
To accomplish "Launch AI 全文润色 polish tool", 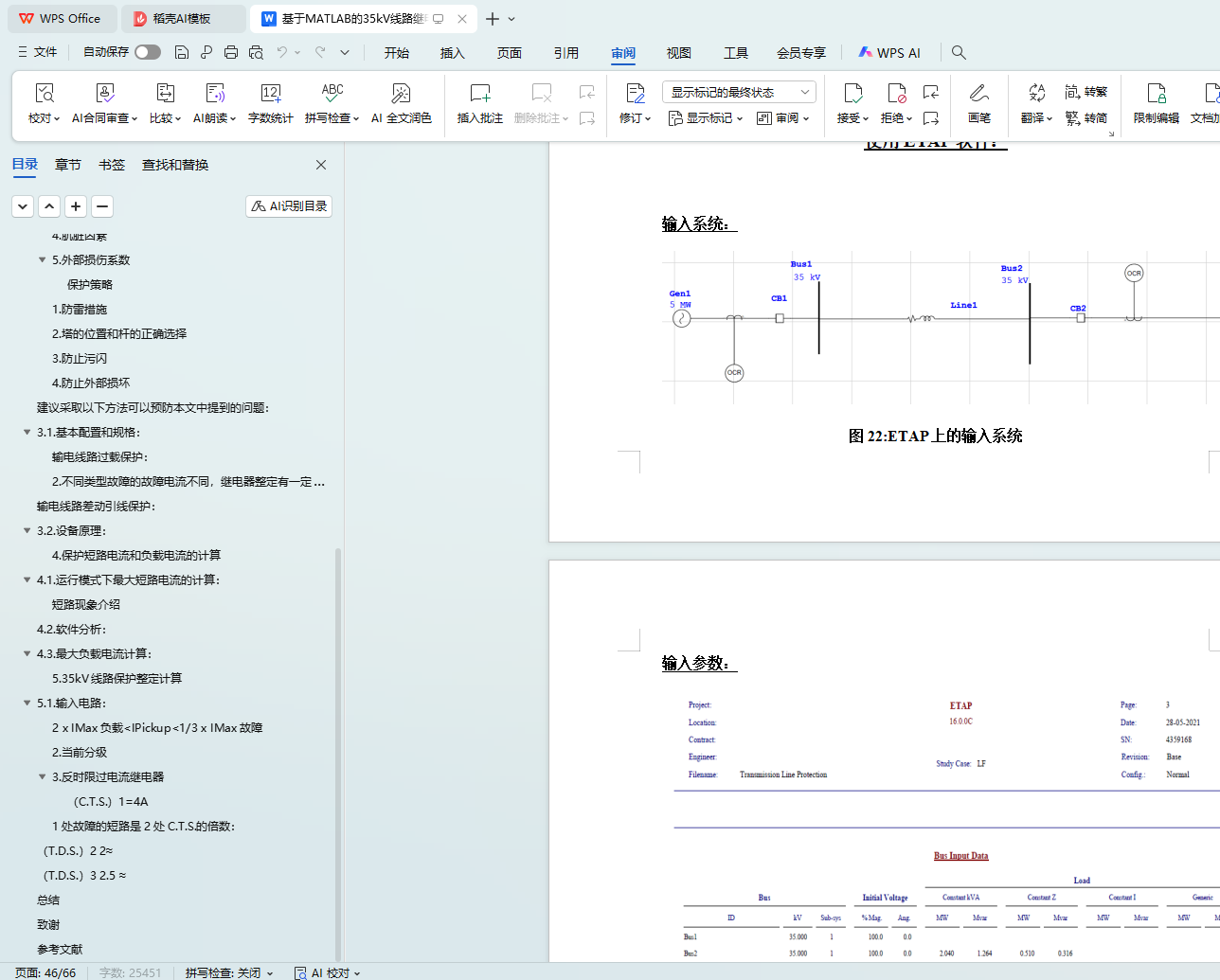I will pyautogui.click(x=401, y=94).
